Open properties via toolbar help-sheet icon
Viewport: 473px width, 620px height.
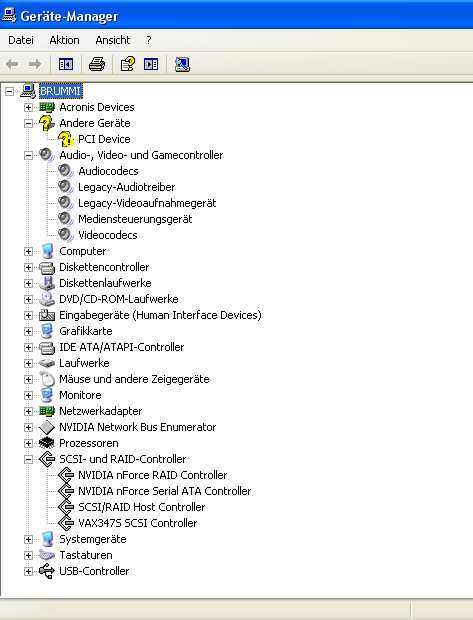(128, 64)
